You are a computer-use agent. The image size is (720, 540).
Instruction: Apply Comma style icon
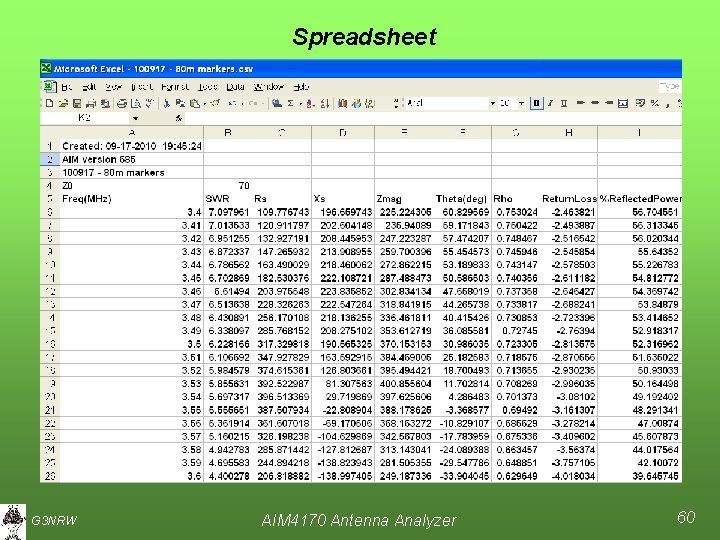coord(667,104)
